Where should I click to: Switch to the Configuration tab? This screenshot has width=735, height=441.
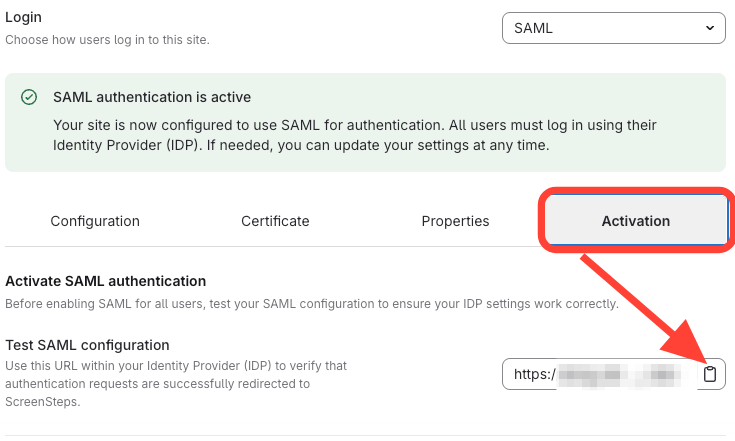[95, 221]
